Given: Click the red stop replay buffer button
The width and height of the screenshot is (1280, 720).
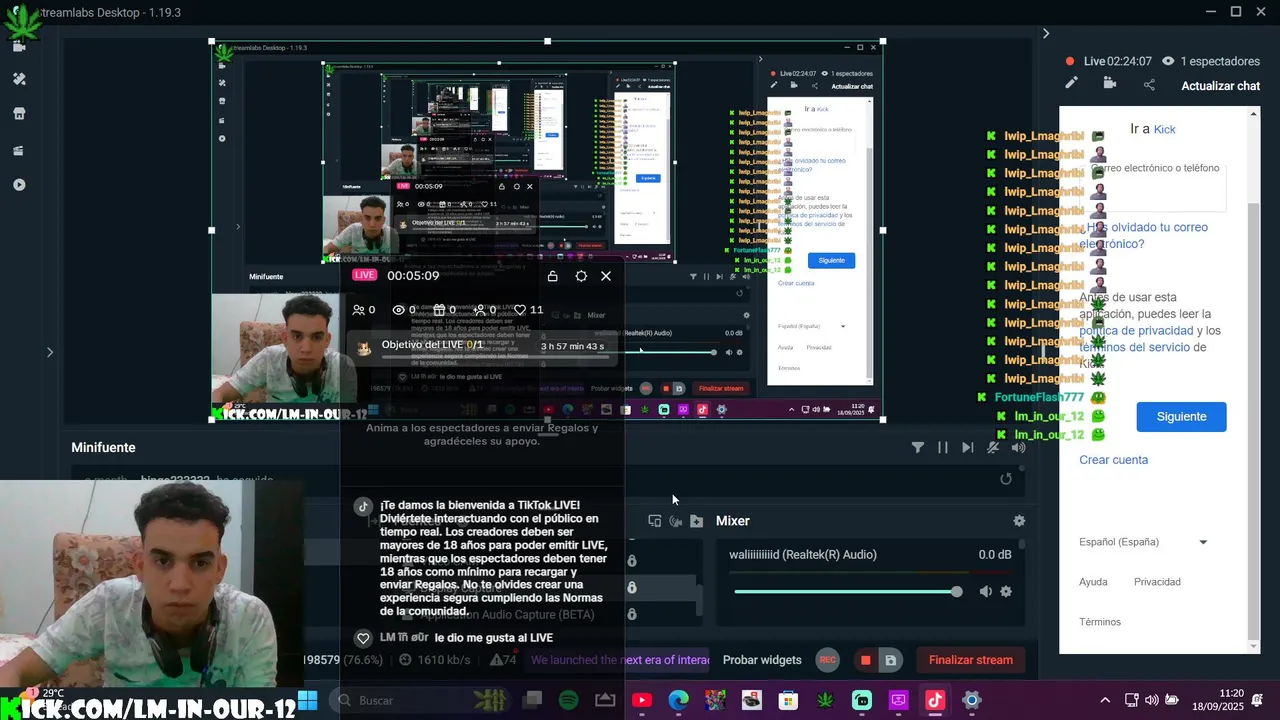Looking at the screenshot, I should 865,660.
